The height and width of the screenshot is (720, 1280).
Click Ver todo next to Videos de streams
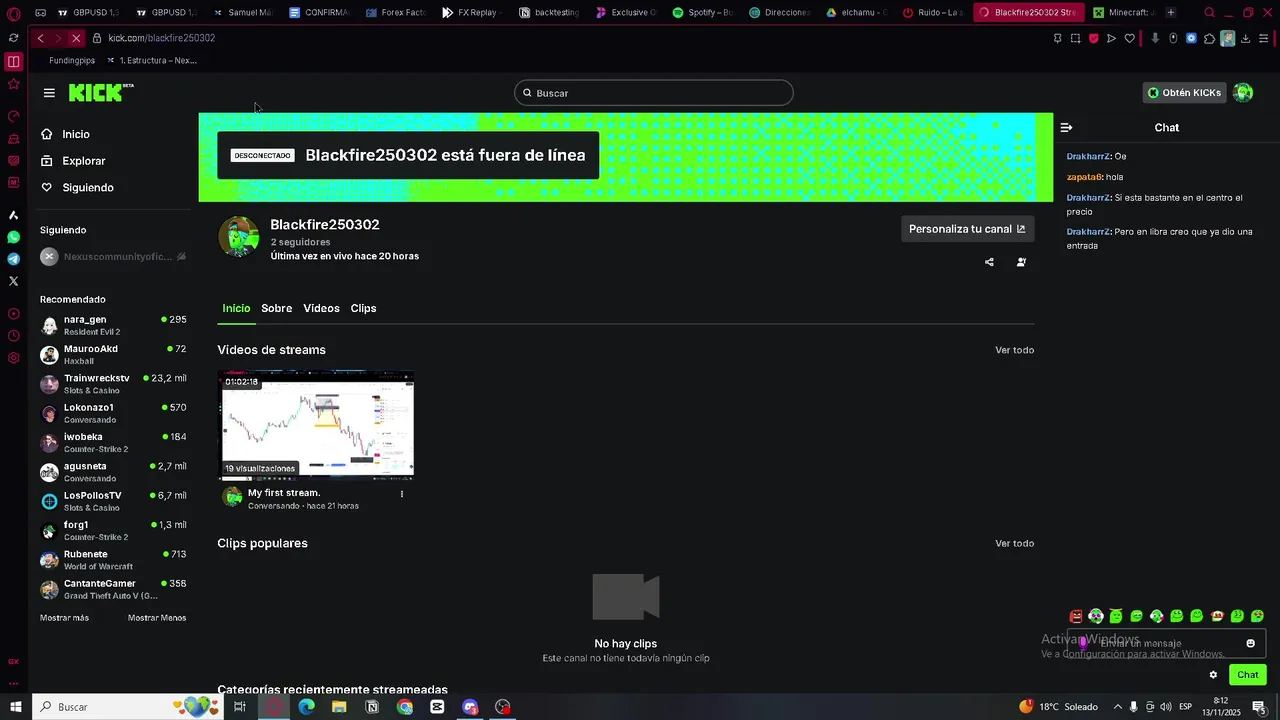tap(1014, 350)
